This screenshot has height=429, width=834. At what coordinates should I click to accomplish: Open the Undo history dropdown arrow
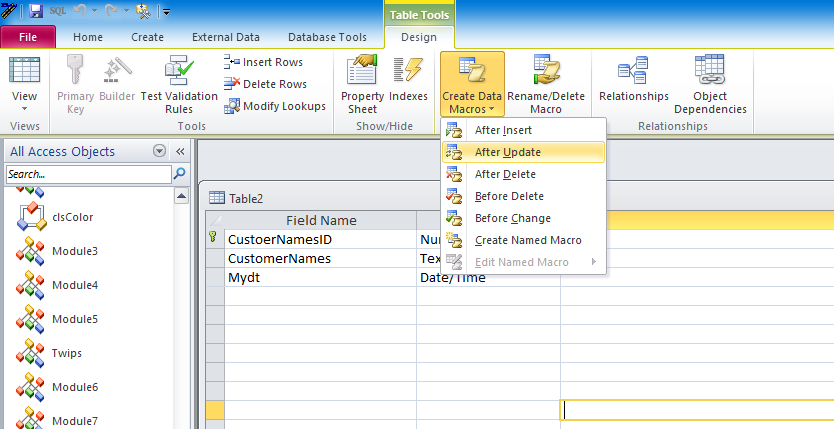[95, 11]
